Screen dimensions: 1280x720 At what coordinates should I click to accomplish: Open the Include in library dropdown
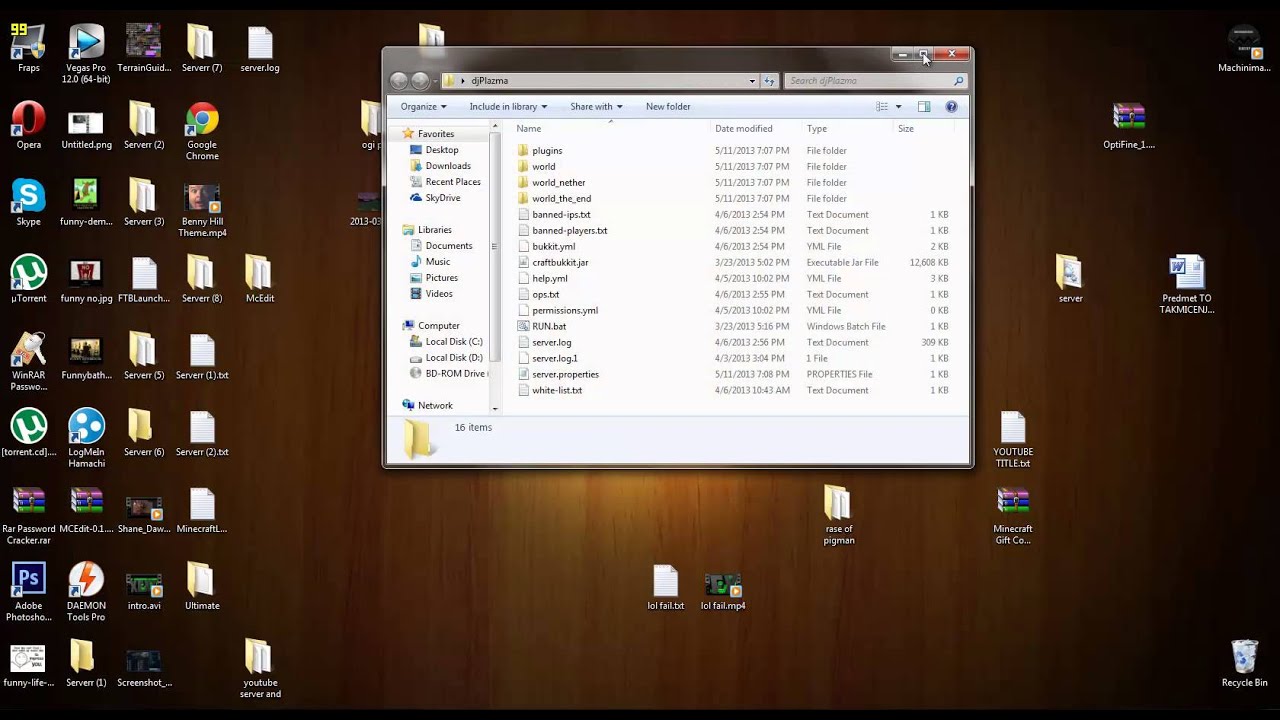coord(508,106)
